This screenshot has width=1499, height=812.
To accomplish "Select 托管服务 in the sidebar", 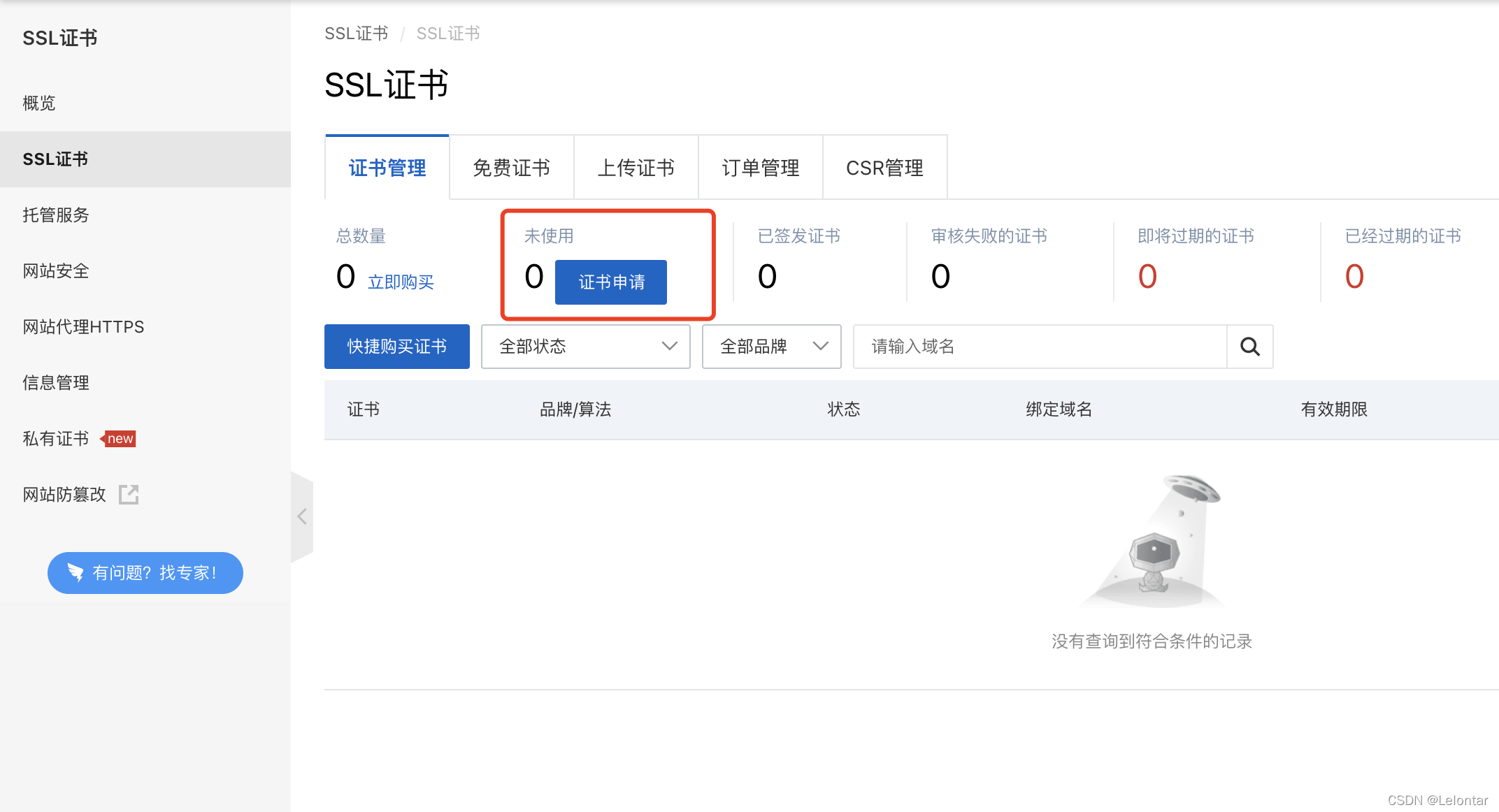I will click(56, 215).
